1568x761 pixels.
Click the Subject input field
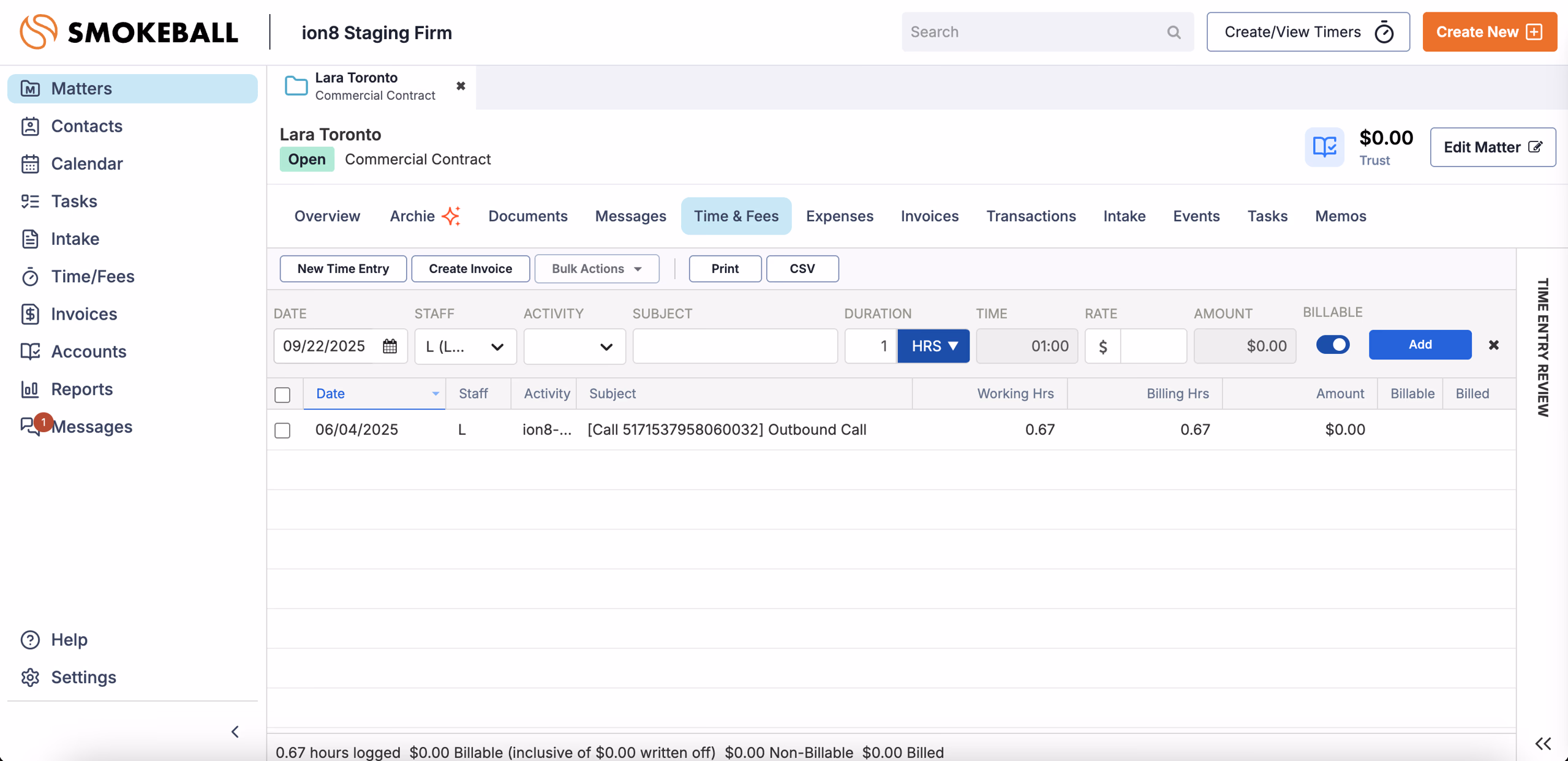[x=734, y=347]
